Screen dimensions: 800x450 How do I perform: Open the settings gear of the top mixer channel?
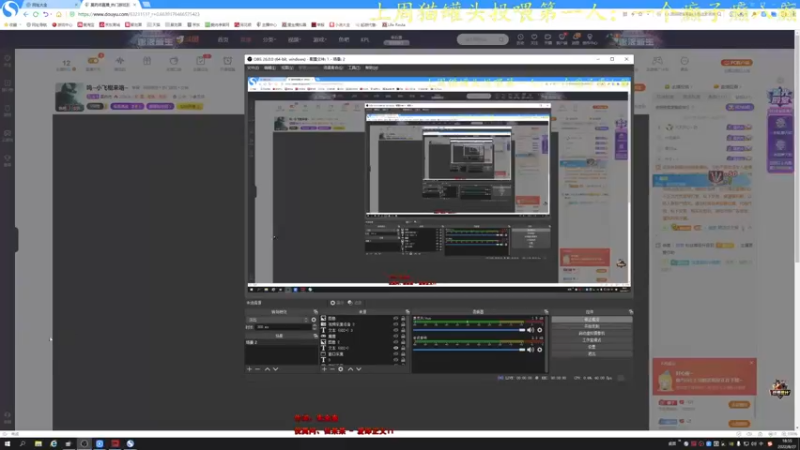tap(539, 330)
